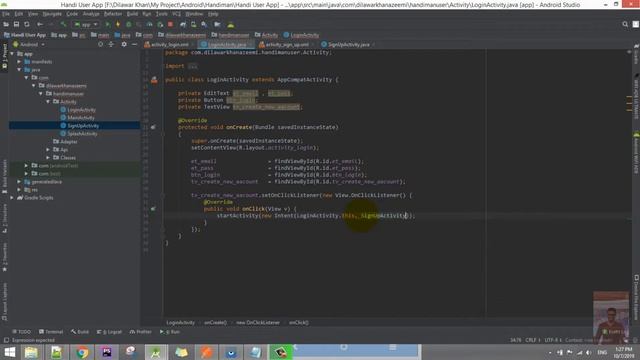Open the Run tool window button
Viewport: 640px width, 360px height.
pyautogui.click(x=170, y=332)
